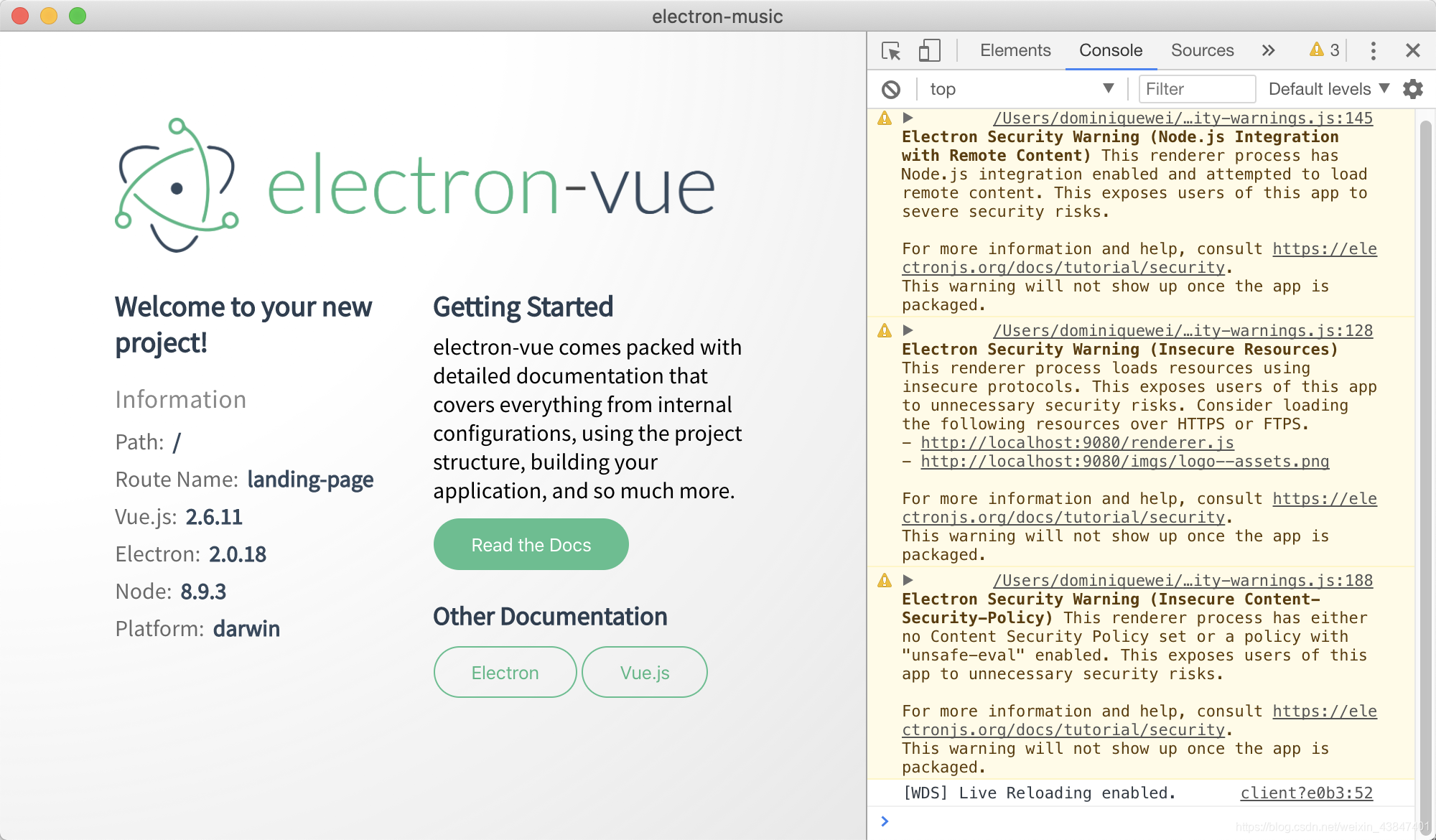This screenshot has width=1436, height=840.
Task: Expand the Insecure Content-Security-Policy warning triangle
Action: [x=908, y=580]
